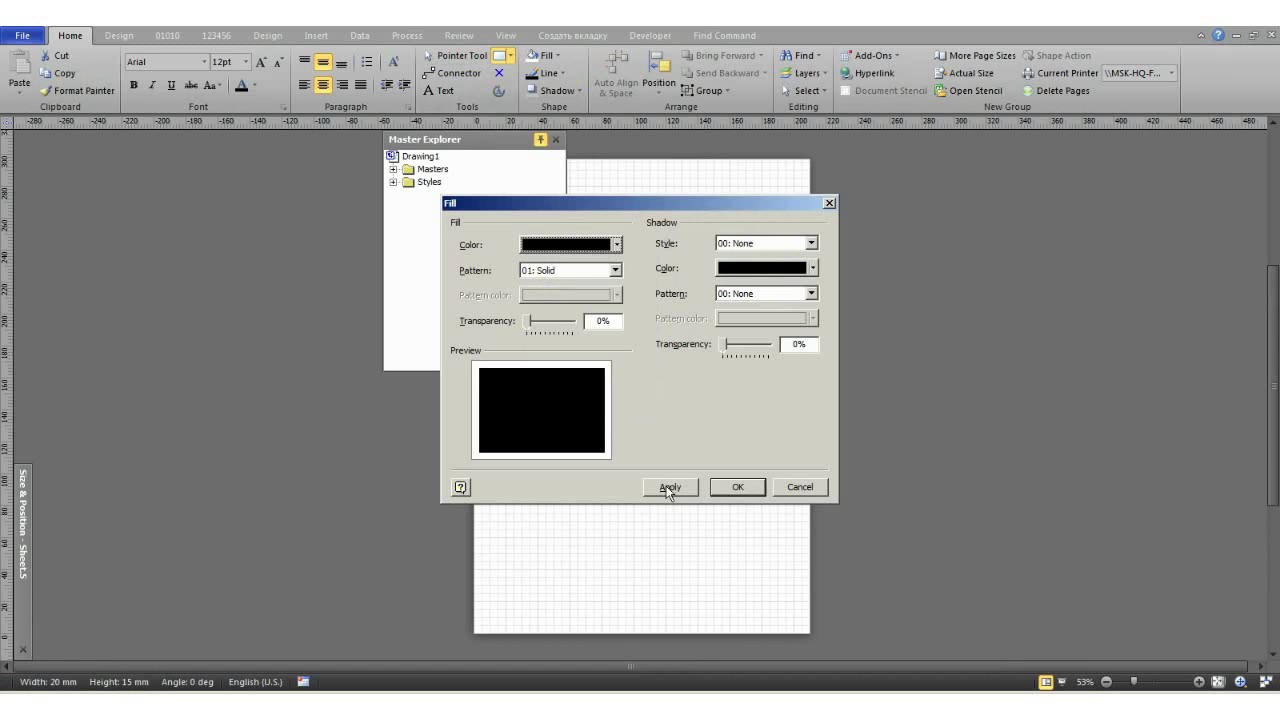Switch to the Review ribbon tab

point(459,36)
